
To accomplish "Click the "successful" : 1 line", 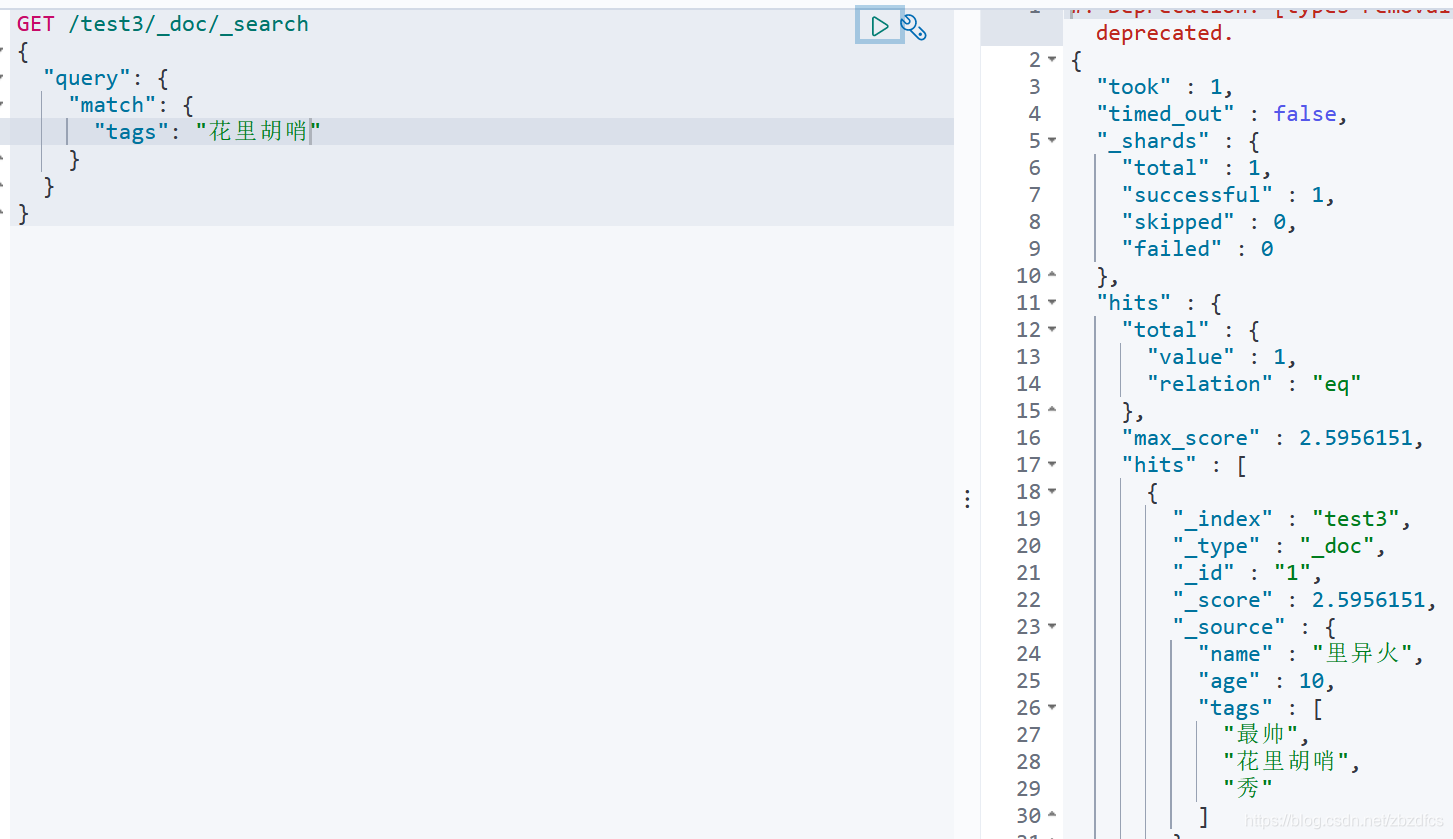I will (x=1228, y=195).
